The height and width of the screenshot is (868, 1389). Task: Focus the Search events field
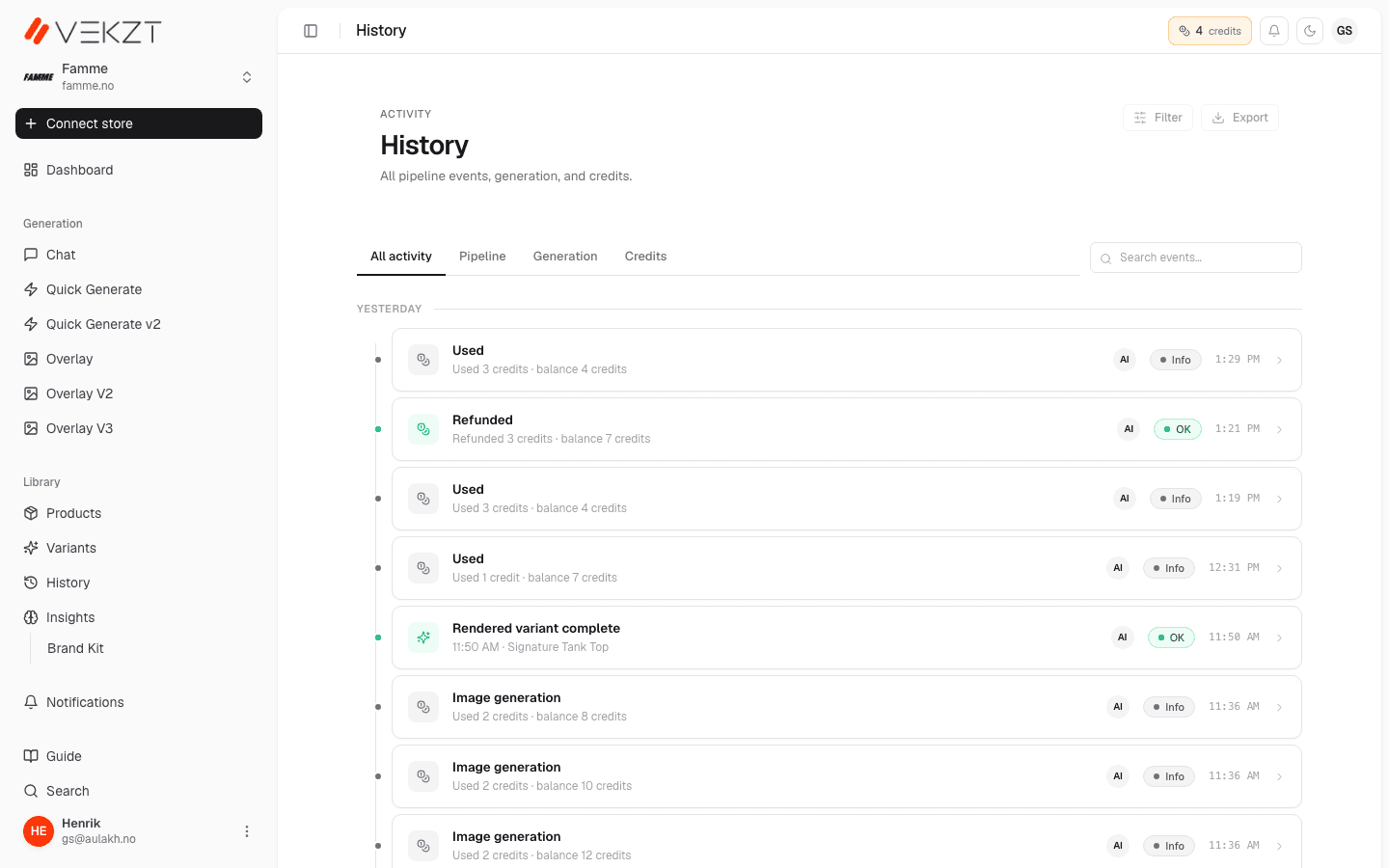pyautogui.click(x=1196, y=258)
